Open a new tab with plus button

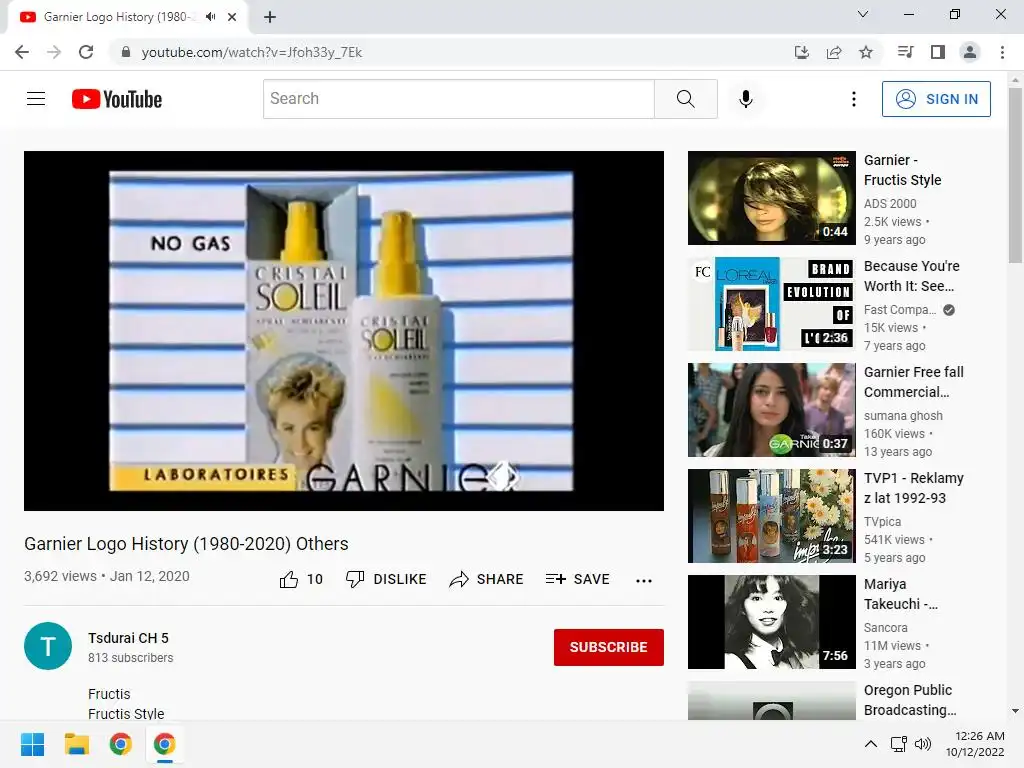270,17
